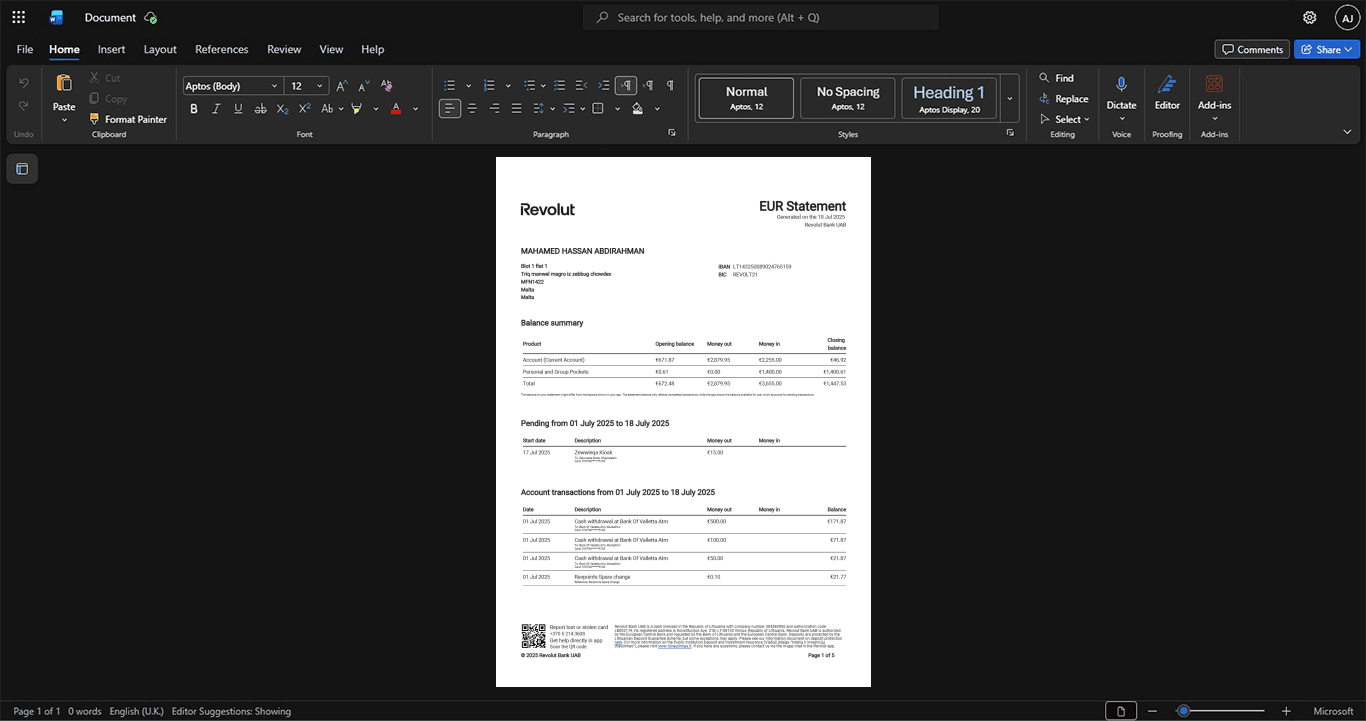Open the navigation pane icon left of the page

pos(22,169)
